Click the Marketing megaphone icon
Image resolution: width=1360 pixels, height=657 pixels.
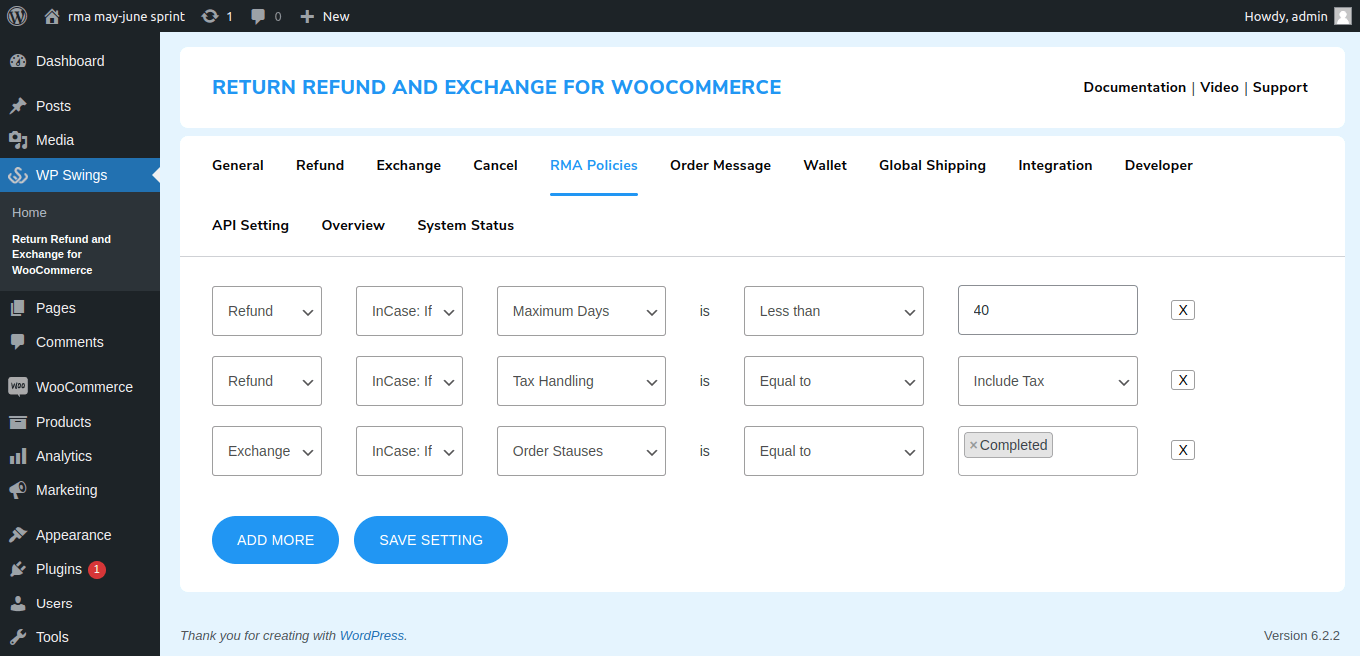click(x=18, y=490)
